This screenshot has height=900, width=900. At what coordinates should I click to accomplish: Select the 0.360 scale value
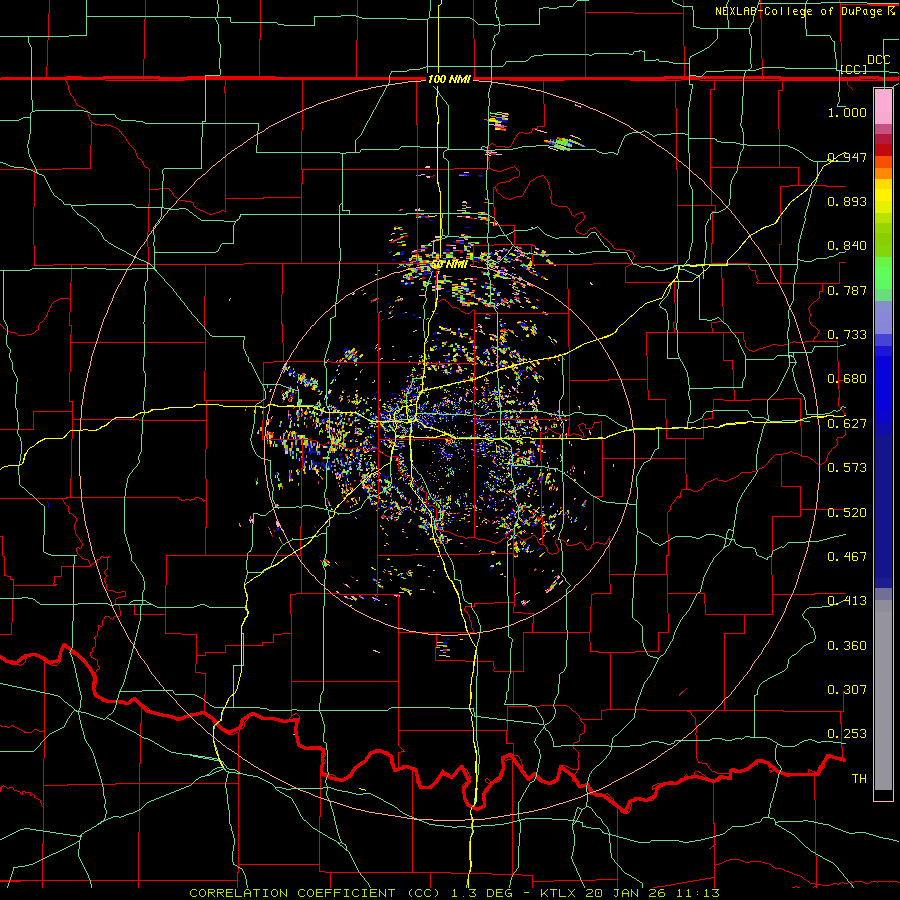pyautogui.click(x=847, y=646)
